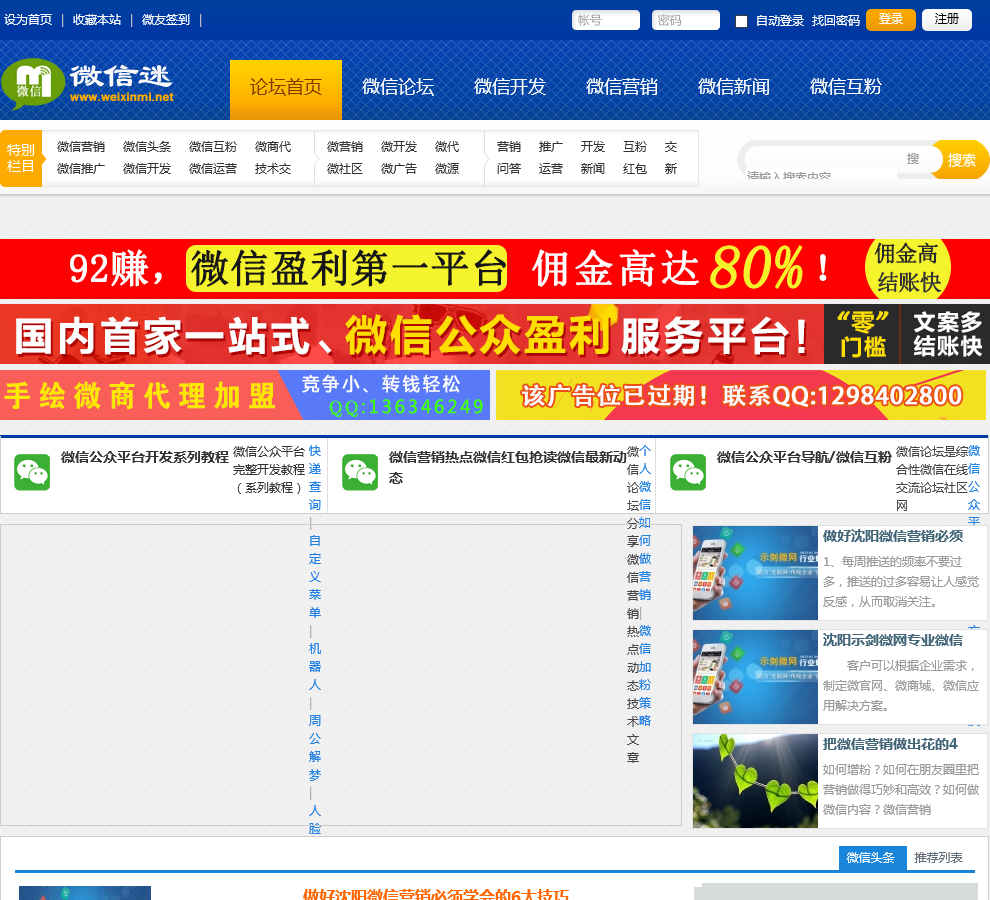
Task: Open the 论坛首页 nav tab
Action: pyautogui.click(x=286, y=90)
